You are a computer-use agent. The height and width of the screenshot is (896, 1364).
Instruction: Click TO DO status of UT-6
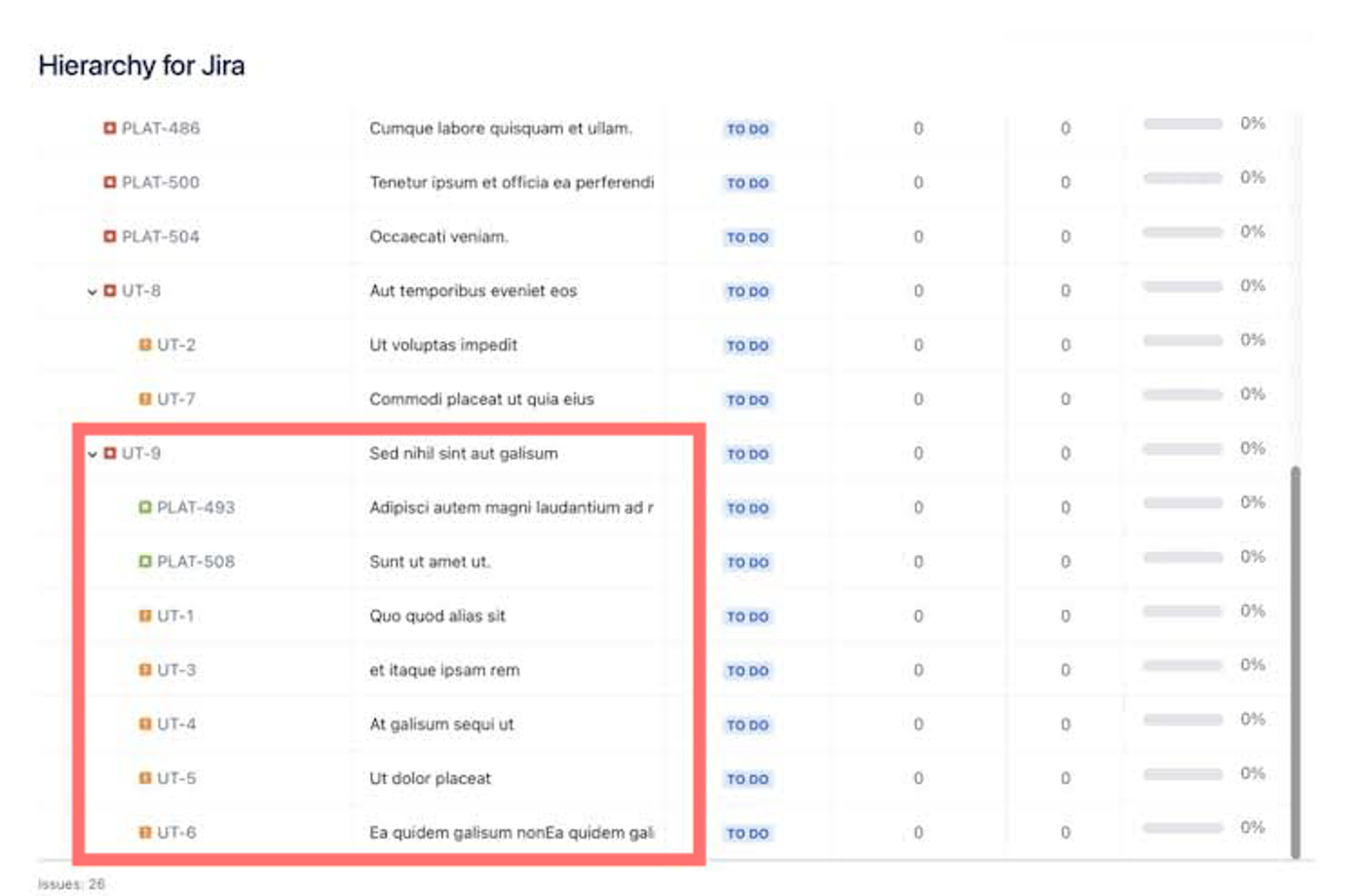(748, 834)
